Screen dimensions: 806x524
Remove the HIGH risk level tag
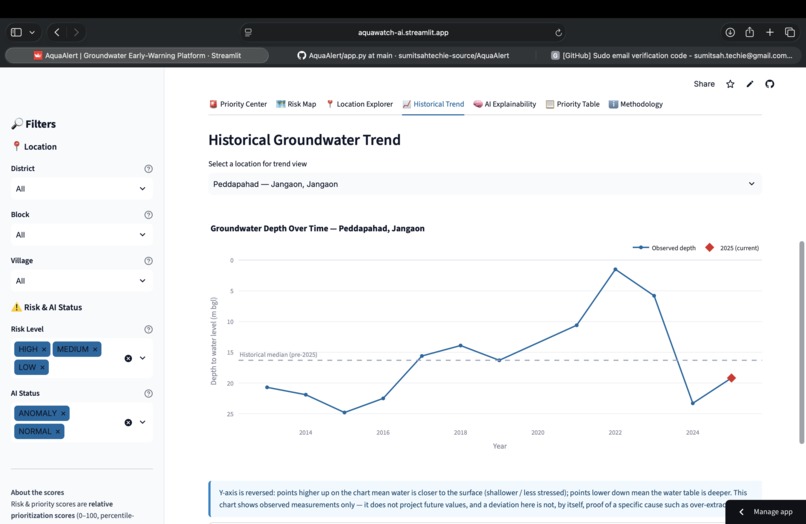coord(44,349)
